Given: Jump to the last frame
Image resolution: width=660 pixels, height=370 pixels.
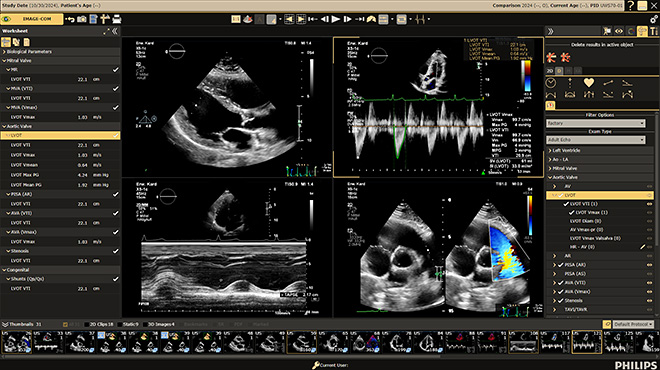Looking at the screenshot, I should (359, 19).
